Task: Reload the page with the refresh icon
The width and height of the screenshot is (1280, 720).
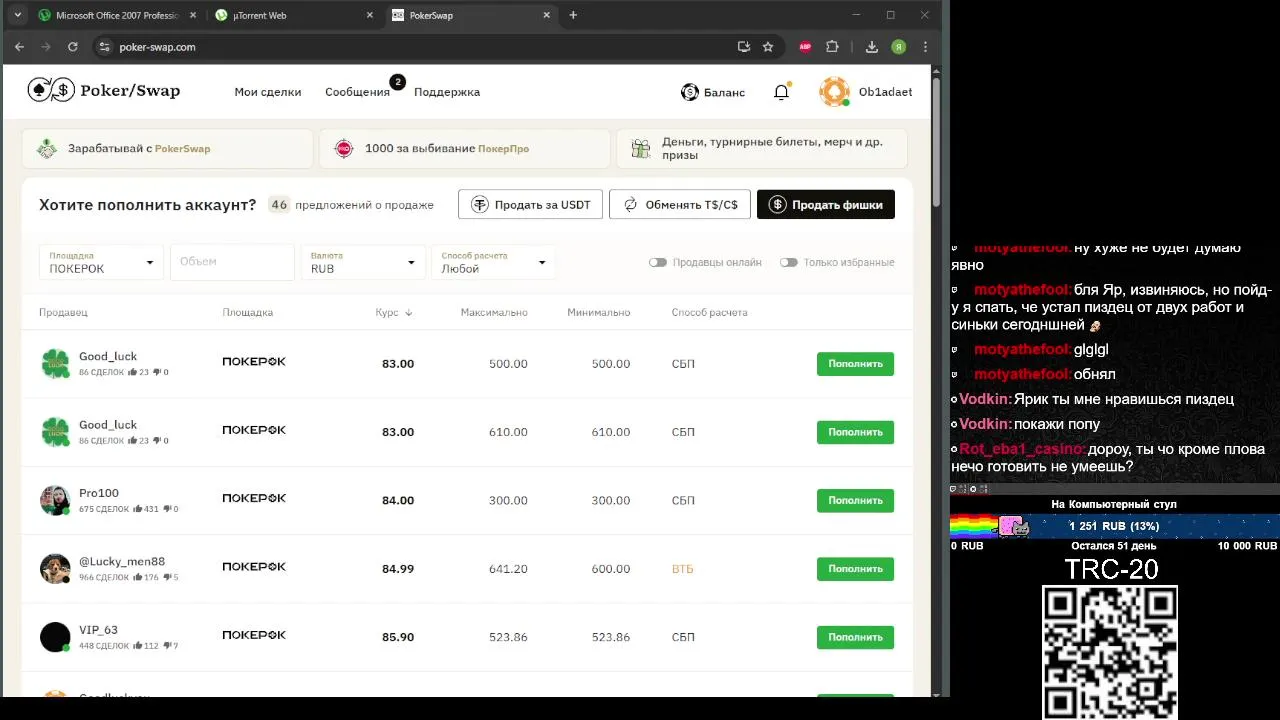Action: [73, 46]
